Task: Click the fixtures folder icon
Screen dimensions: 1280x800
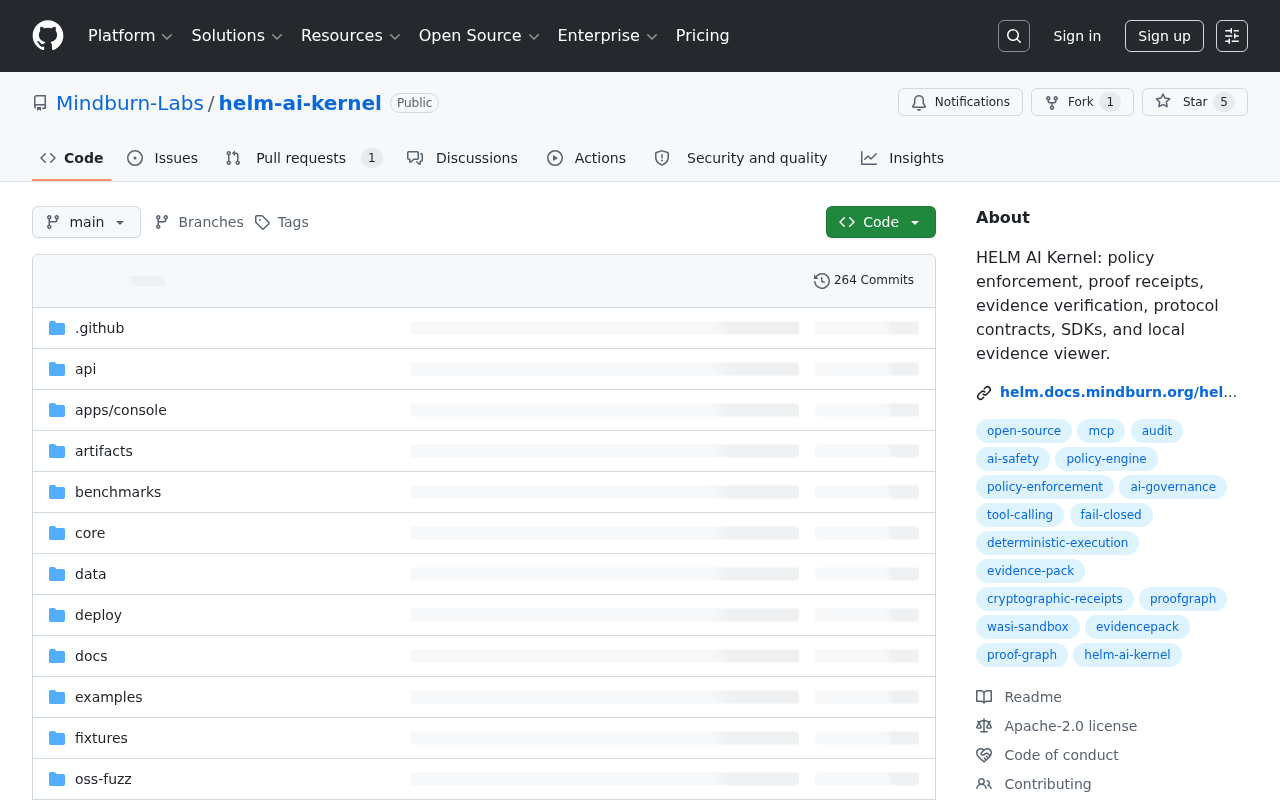Action: click(x=57, y=738)
